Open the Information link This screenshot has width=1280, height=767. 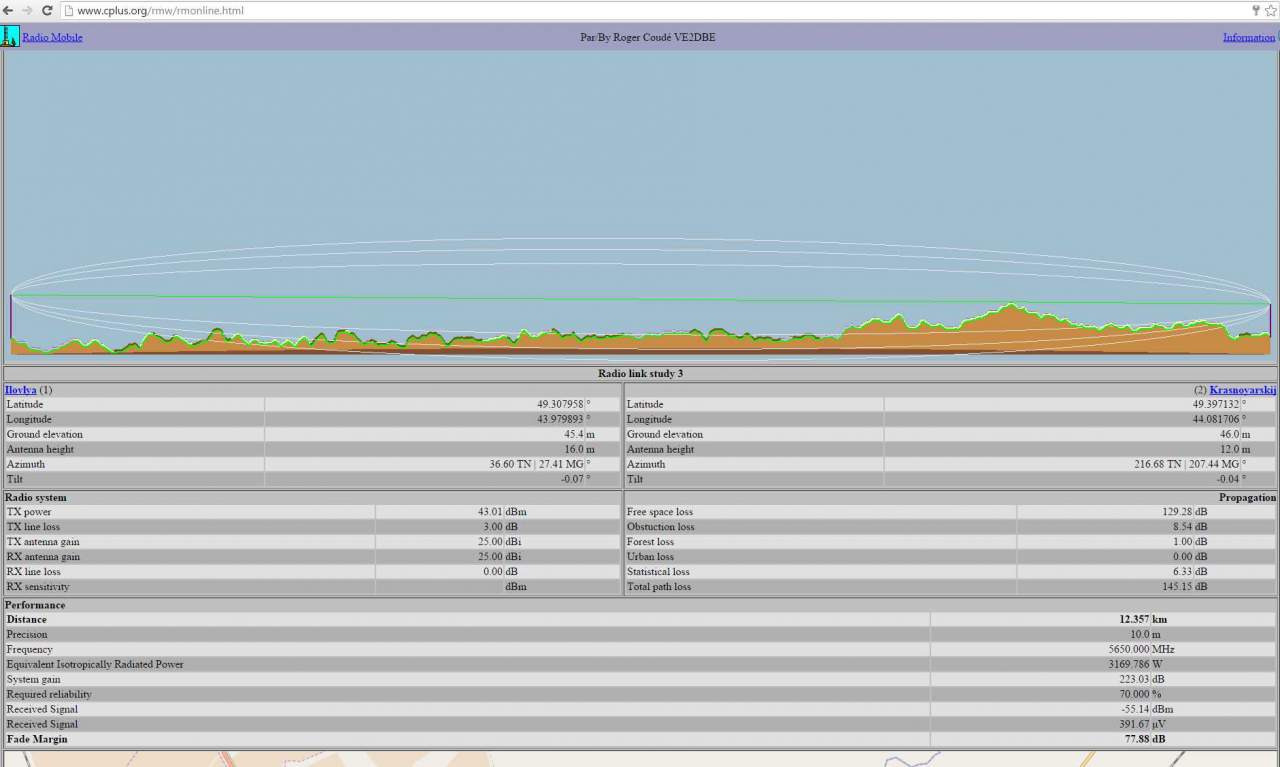coord(1248,37)
